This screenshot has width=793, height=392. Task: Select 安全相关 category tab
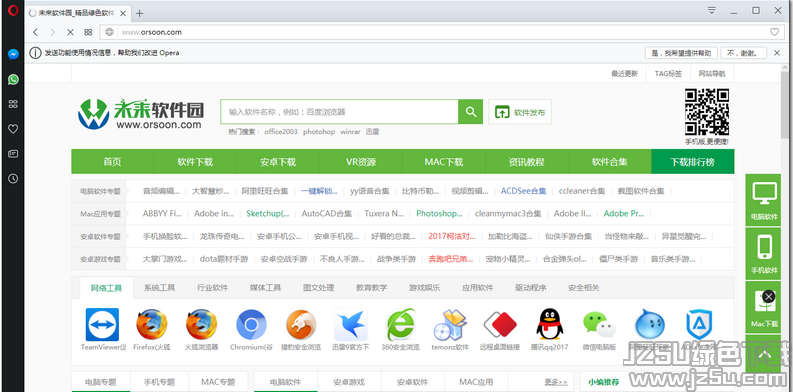584,288
